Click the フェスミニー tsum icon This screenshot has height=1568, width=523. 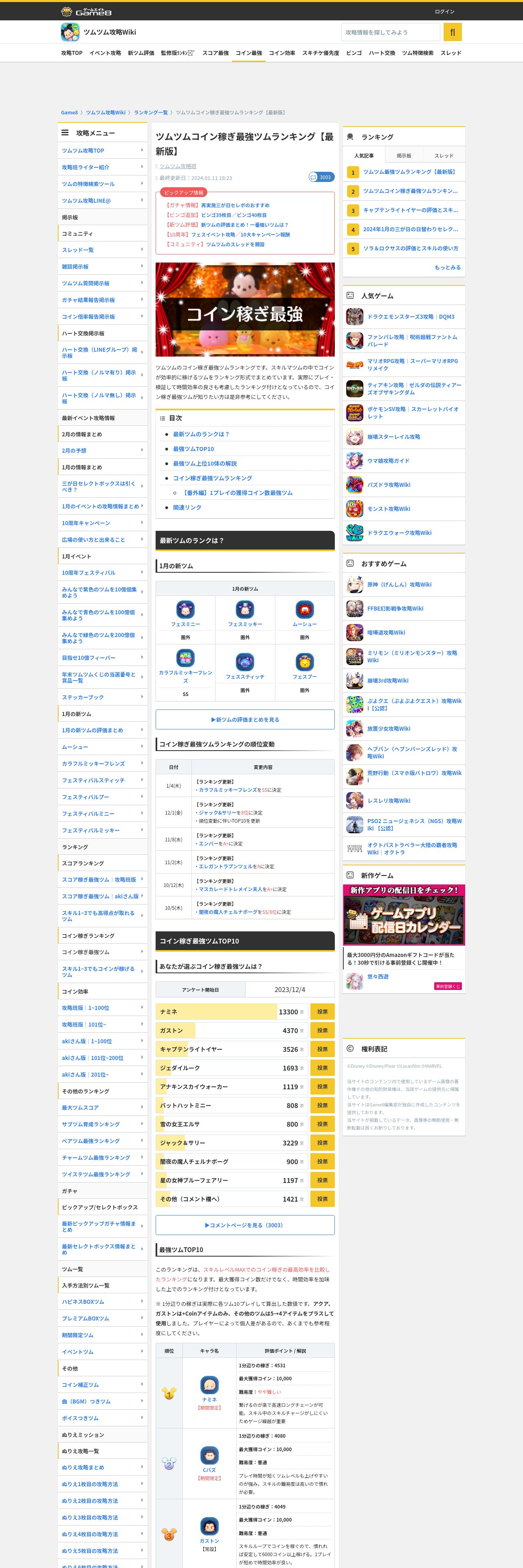click(x=185, y=609)
